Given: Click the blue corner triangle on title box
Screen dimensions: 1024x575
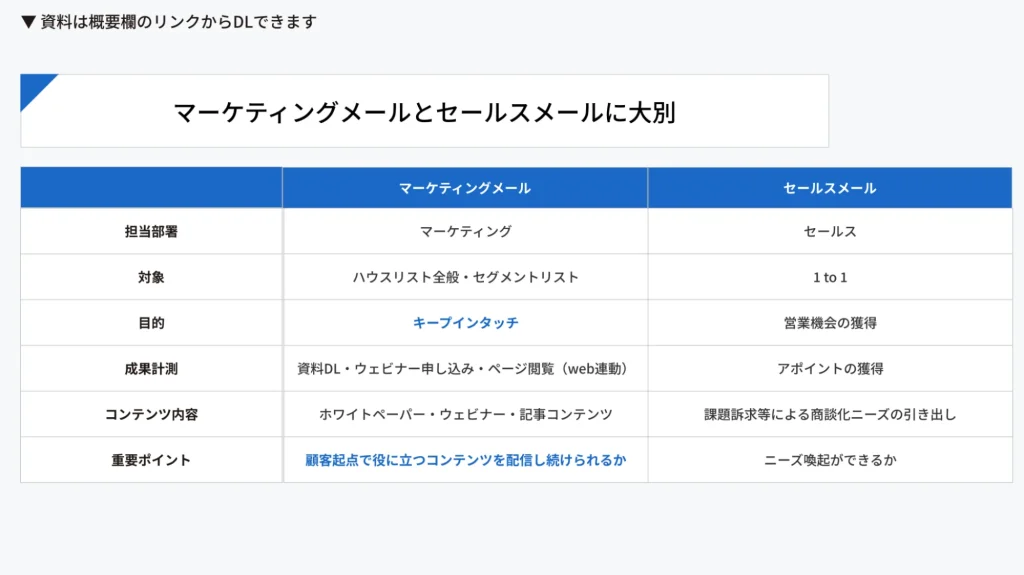Looking at the screenshot, I should pos(34,87).
